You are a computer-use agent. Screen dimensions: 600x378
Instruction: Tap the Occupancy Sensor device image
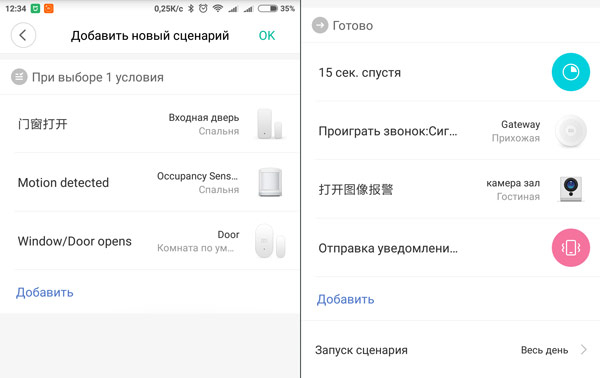pos(270,182)
